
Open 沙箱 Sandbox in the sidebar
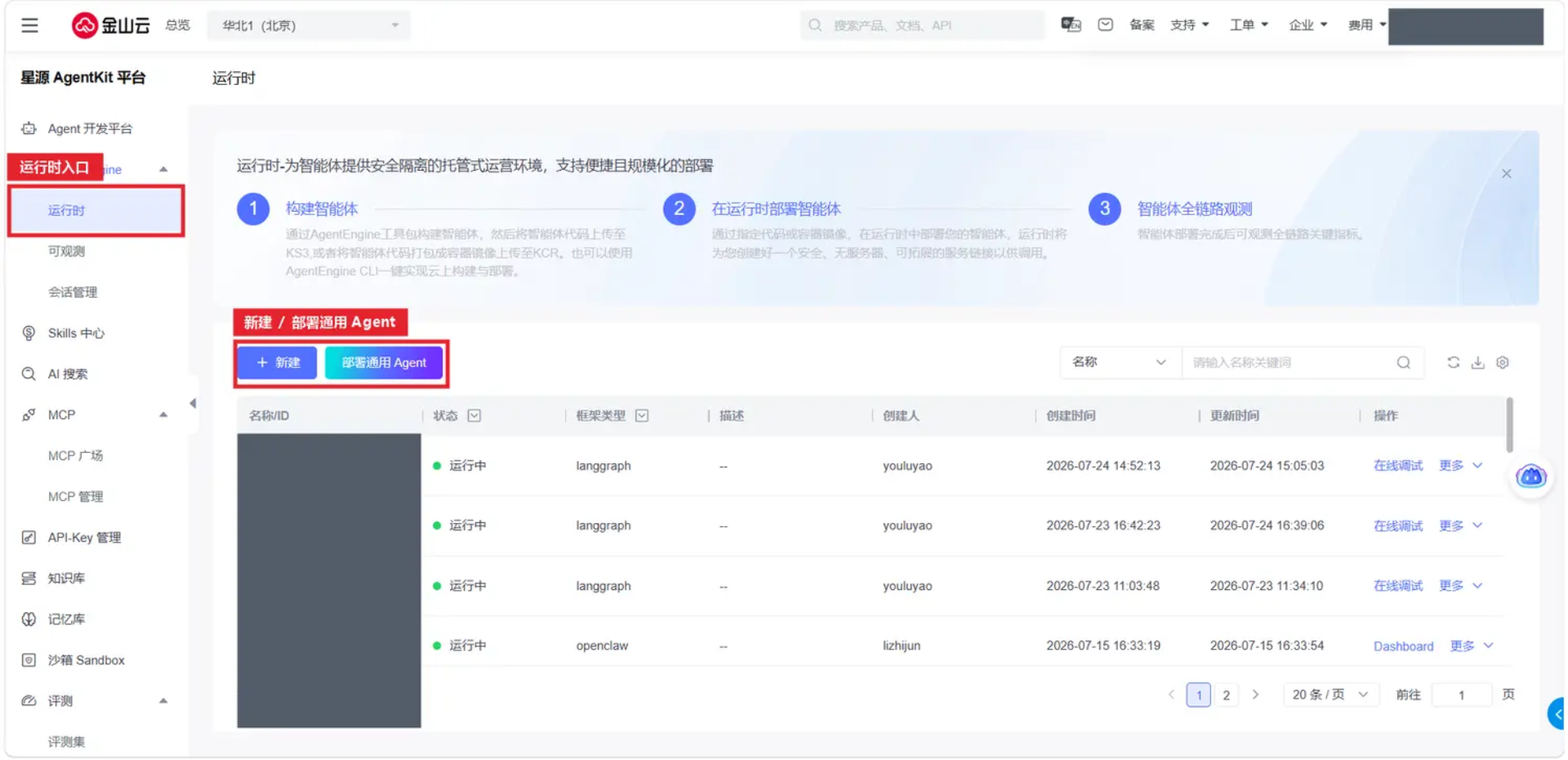(x=86, y=659)
